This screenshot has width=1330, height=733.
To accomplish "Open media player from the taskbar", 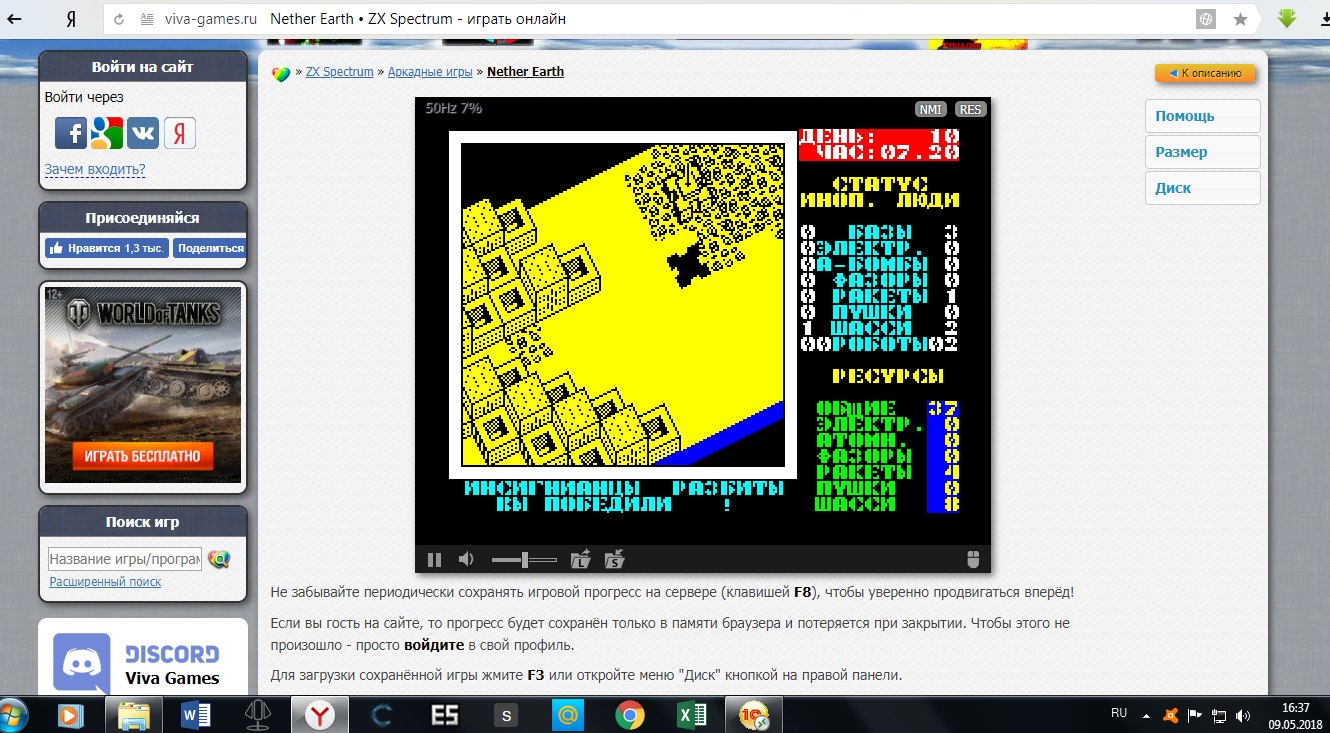I will 69,715.
